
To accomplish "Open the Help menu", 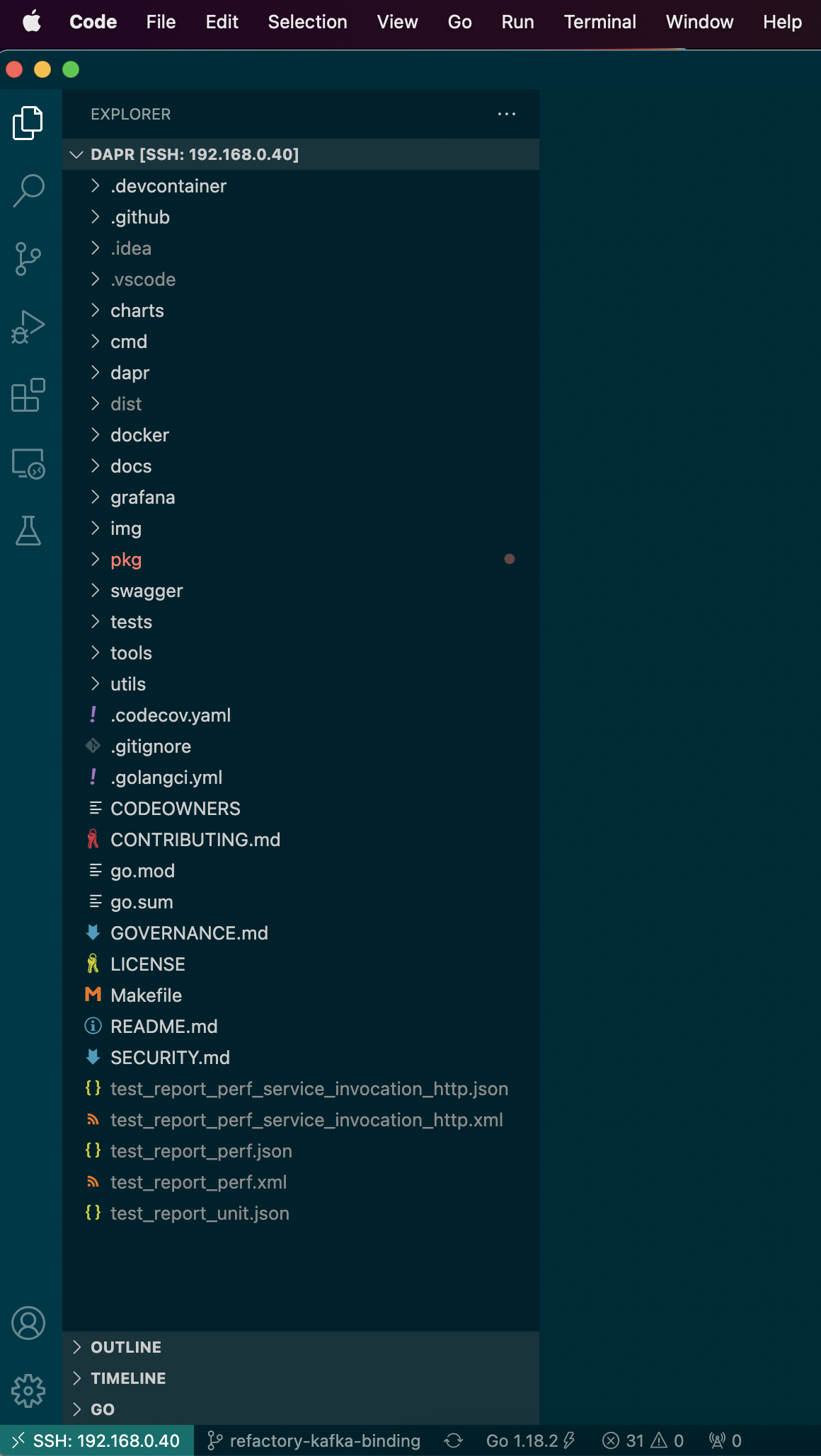I will click(x=782, y=22).
